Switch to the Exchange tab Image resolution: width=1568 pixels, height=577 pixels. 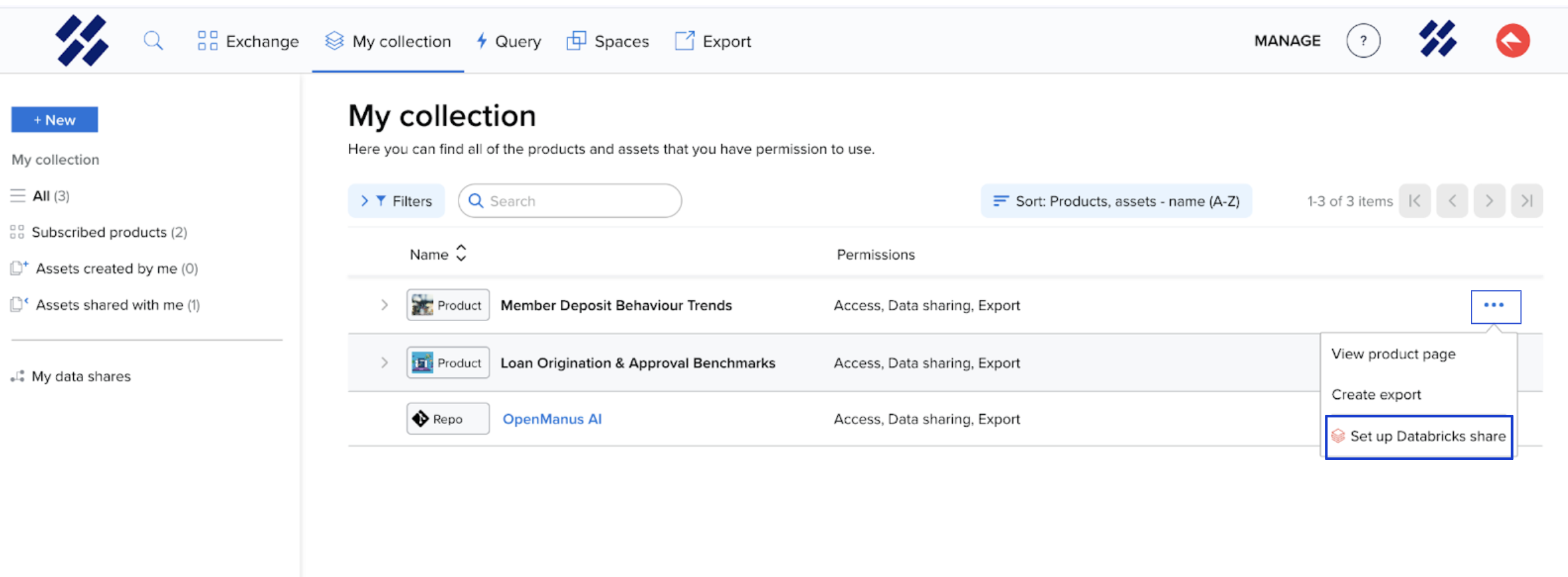coord(248,41)
